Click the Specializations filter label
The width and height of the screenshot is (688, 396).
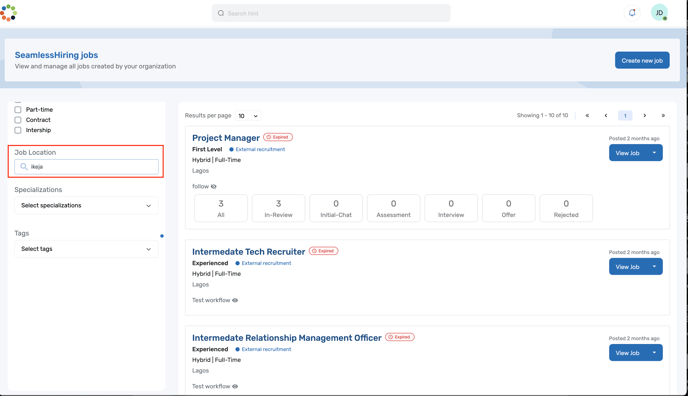(38, 189)
